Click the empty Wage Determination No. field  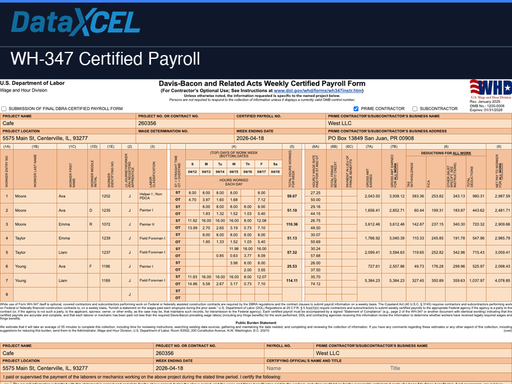[x=185, y=138]
